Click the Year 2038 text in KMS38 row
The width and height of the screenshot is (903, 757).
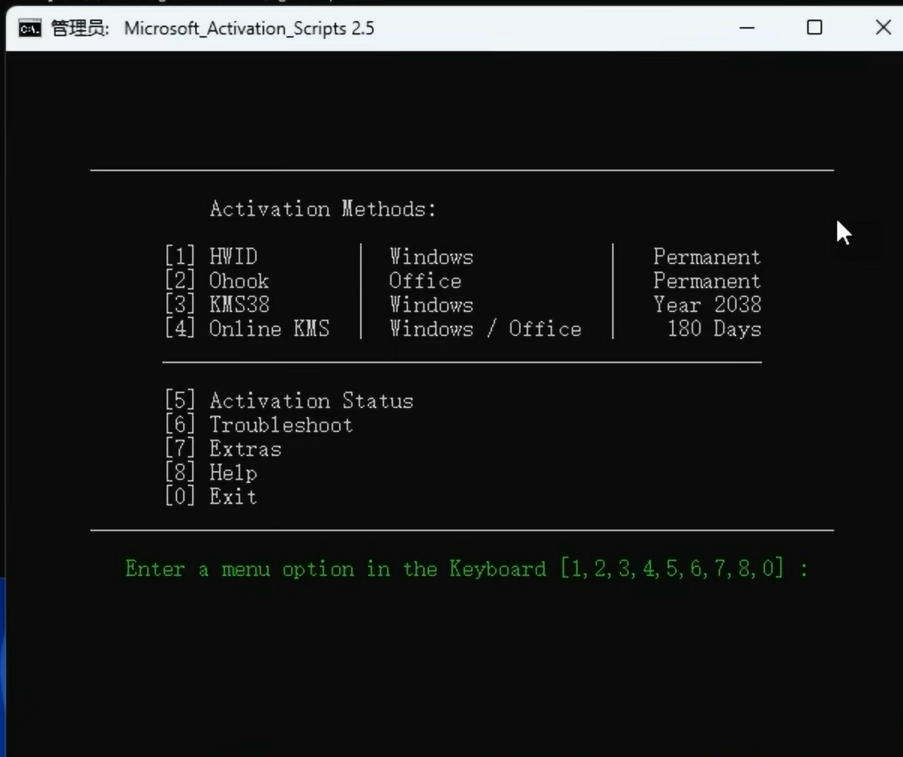(707, 305)
